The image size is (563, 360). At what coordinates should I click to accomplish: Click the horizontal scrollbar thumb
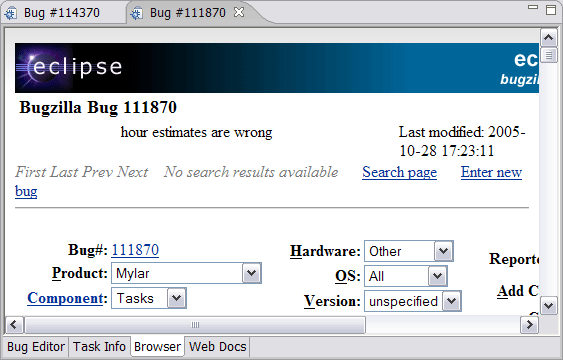(x=195, y=325)
